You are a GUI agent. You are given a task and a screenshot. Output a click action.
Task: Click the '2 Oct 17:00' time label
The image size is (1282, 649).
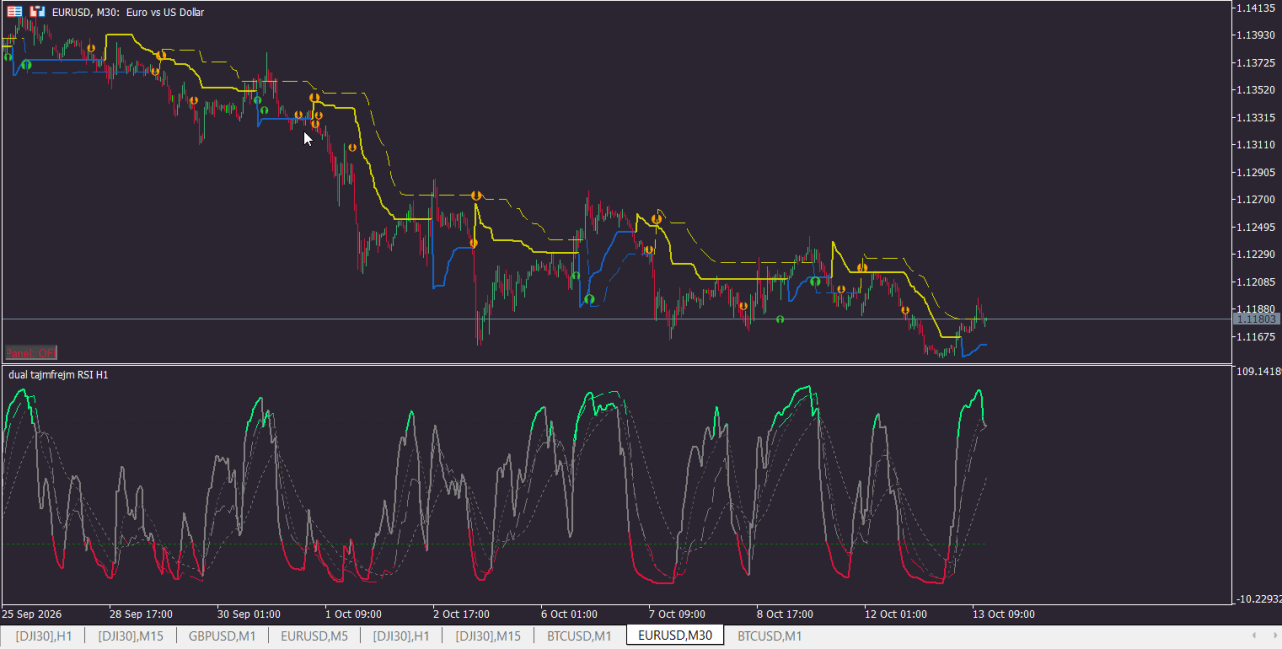point(462,614)
